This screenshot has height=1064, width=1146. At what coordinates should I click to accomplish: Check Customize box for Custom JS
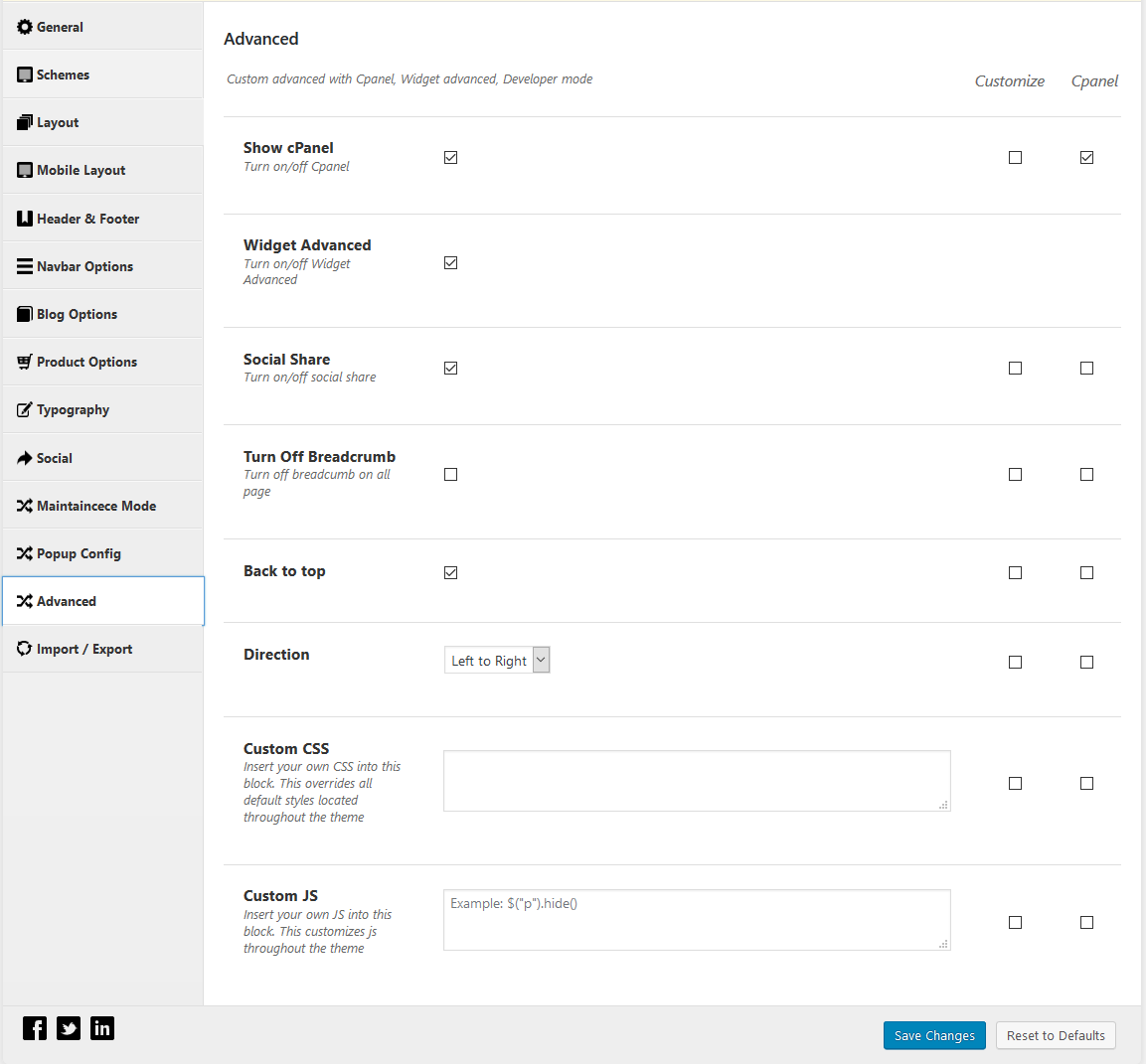1015,923
